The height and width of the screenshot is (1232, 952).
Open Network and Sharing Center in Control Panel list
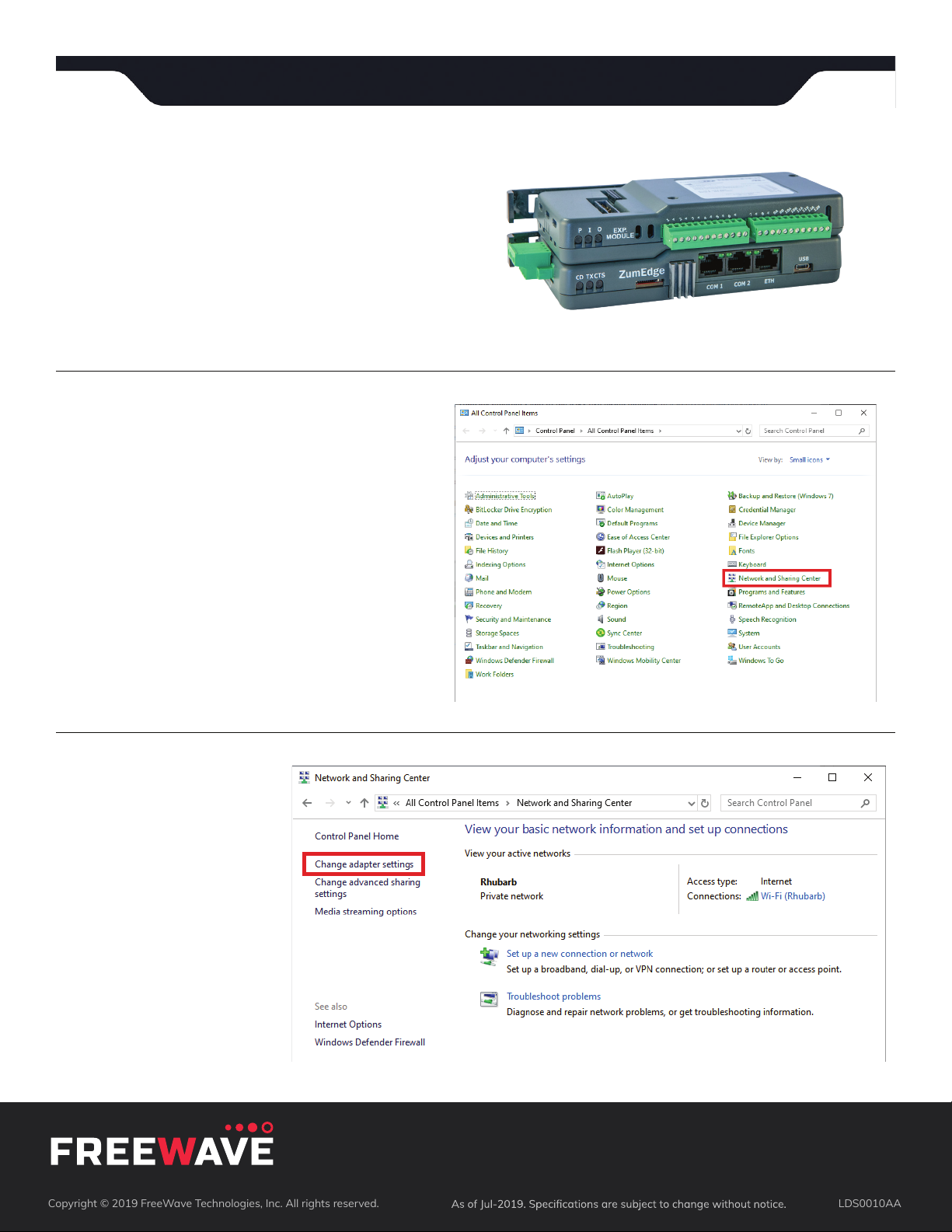click(x=779, y=578)
